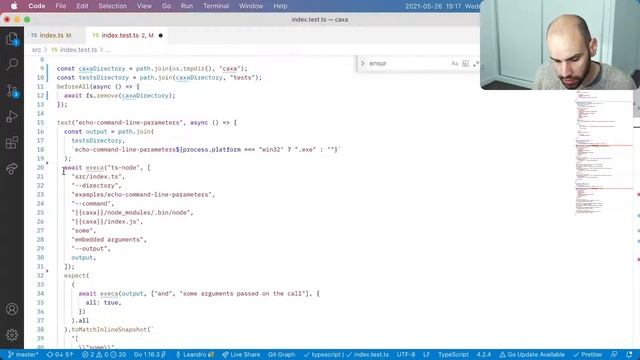Click the errors and warnings count
The image size is (640, 360).
(104, 354)
